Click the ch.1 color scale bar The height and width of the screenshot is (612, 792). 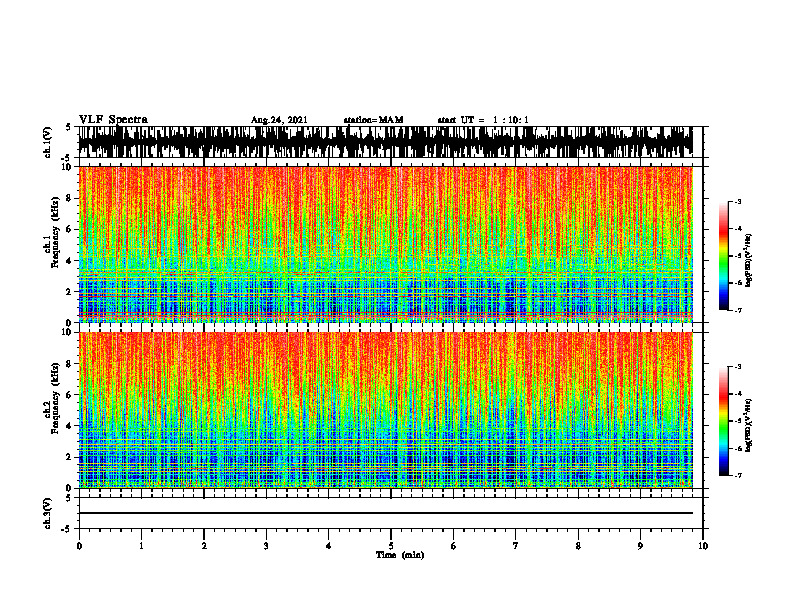(723, 256)
